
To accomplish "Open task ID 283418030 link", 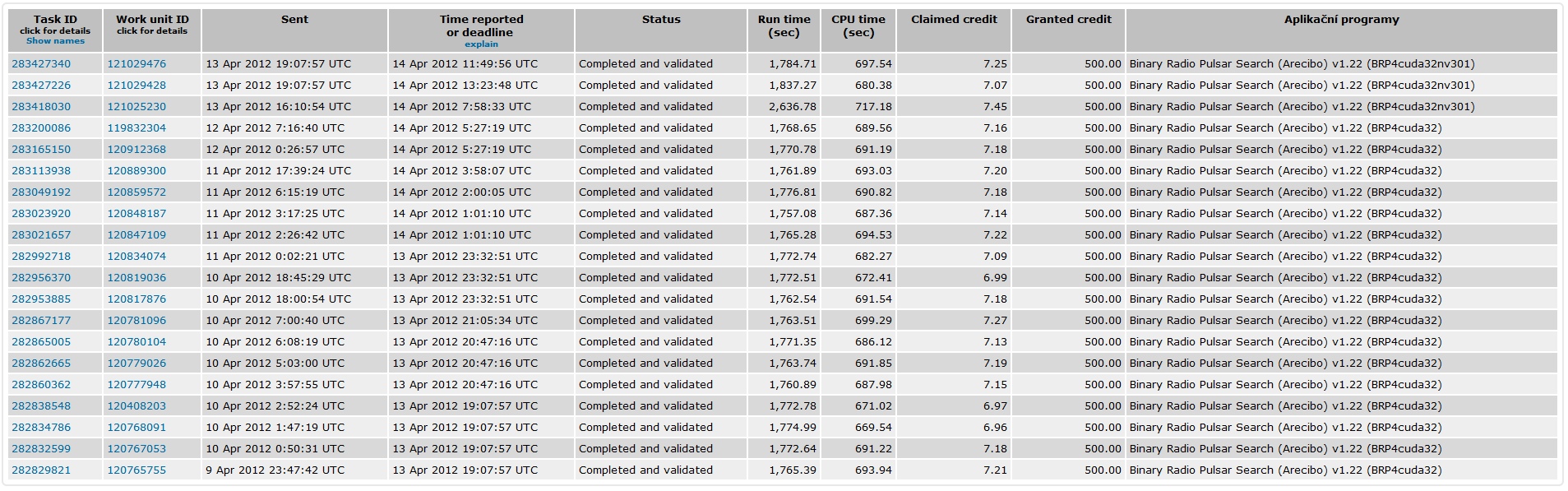I will pos(41,107).
